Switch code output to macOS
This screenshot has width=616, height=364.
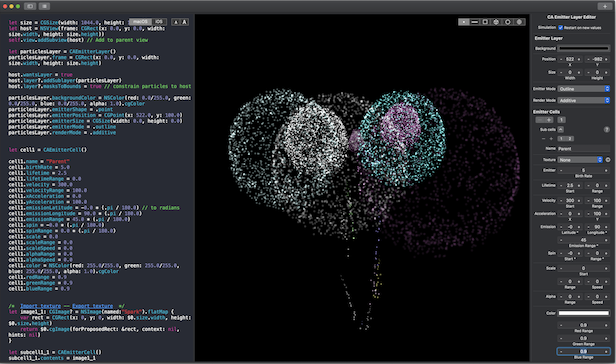[140, 22]
